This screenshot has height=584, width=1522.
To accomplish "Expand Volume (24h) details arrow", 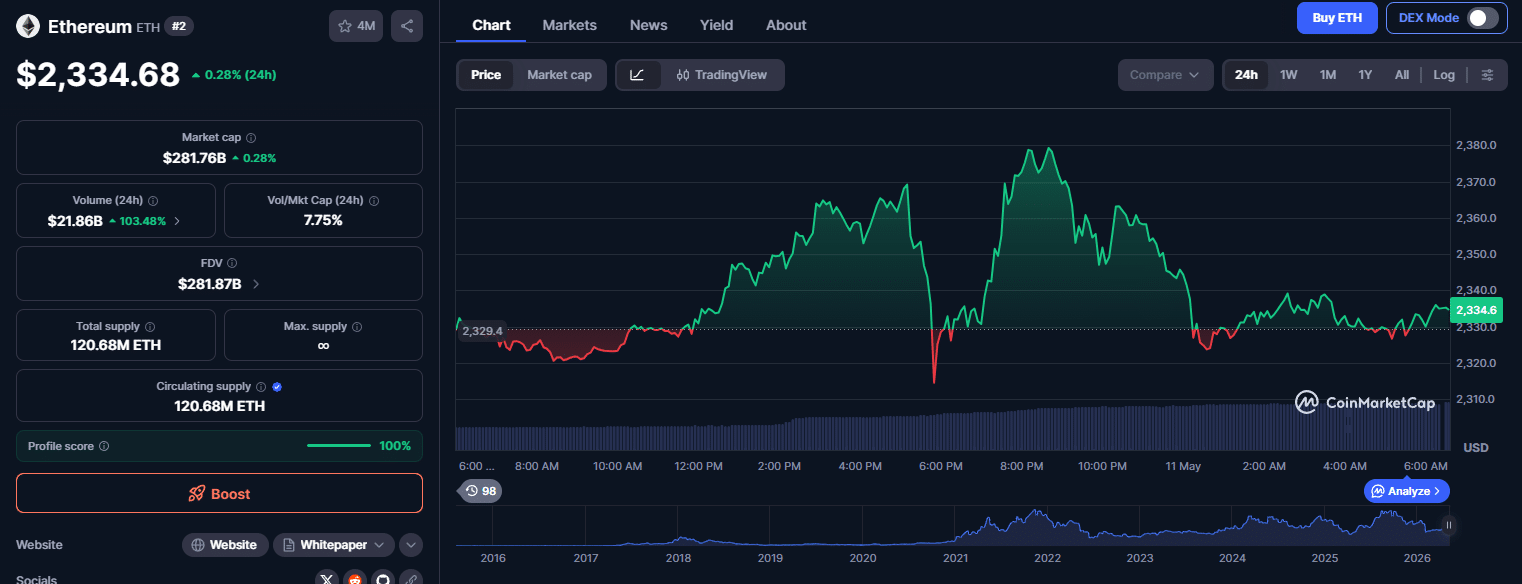I will pyautogui.click(x=177, y=220).
